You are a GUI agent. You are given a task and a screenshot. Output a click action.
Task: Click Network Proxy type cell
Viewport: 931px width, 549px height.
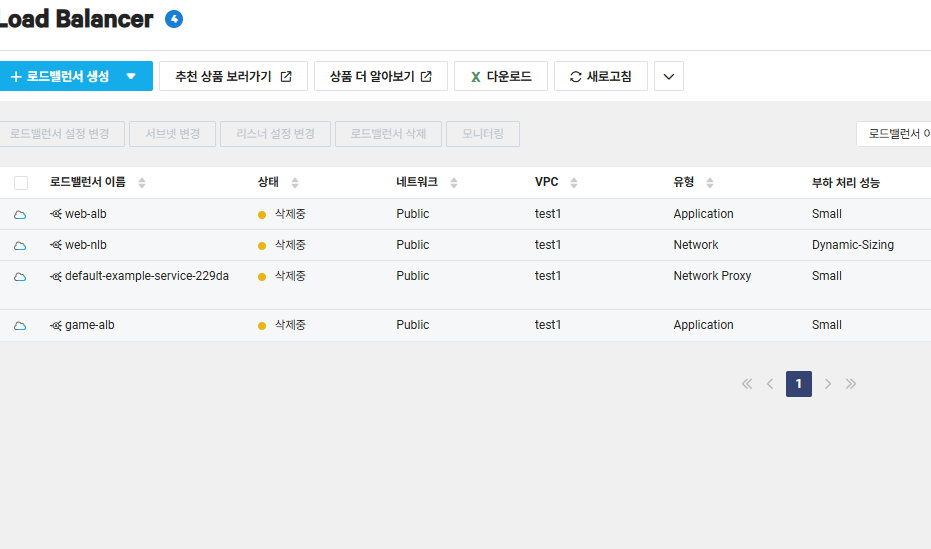point(712,275)
